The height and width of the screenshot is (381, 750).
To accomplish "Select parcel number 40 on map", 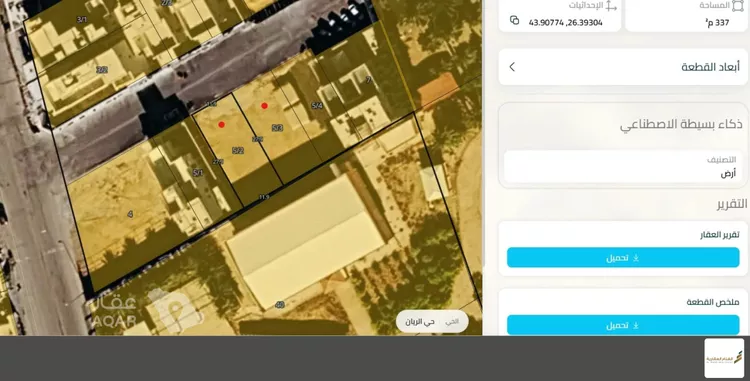I will (280, 305).
